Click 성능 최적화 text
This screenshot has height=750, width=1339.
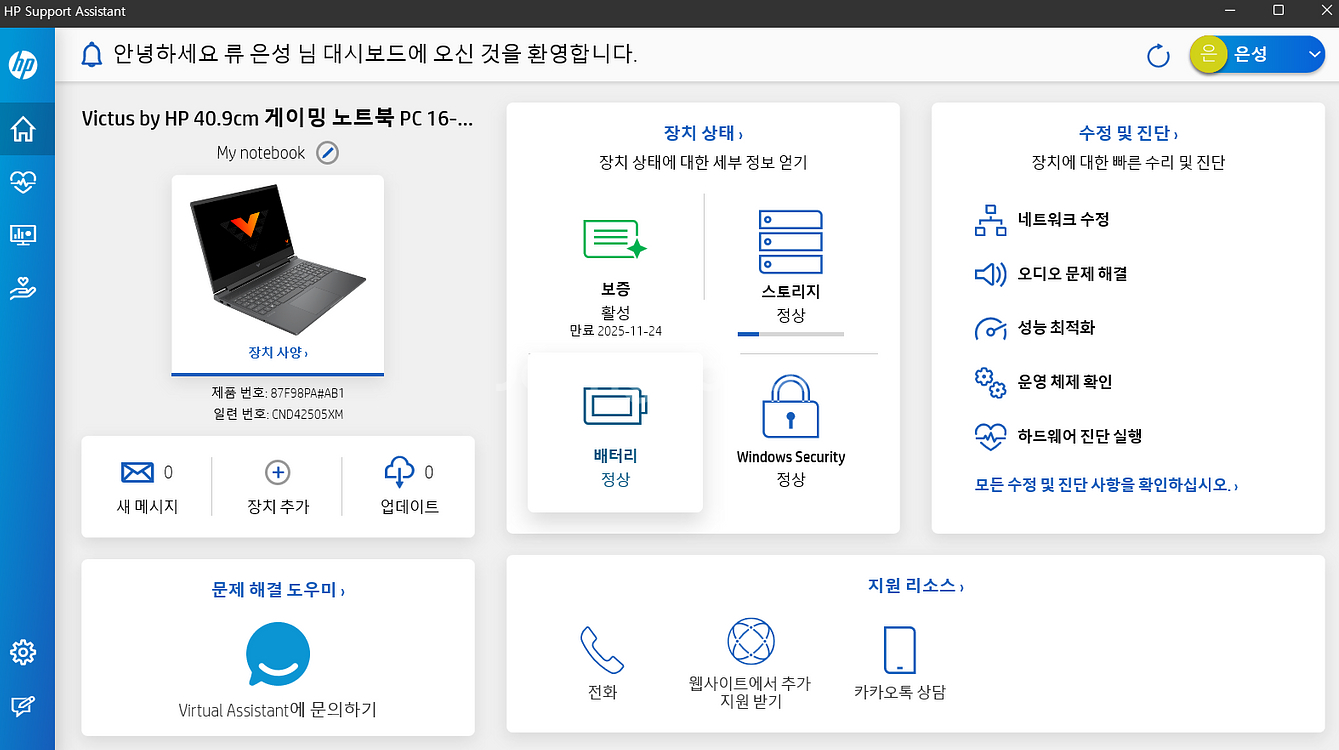pos(1055,328)
